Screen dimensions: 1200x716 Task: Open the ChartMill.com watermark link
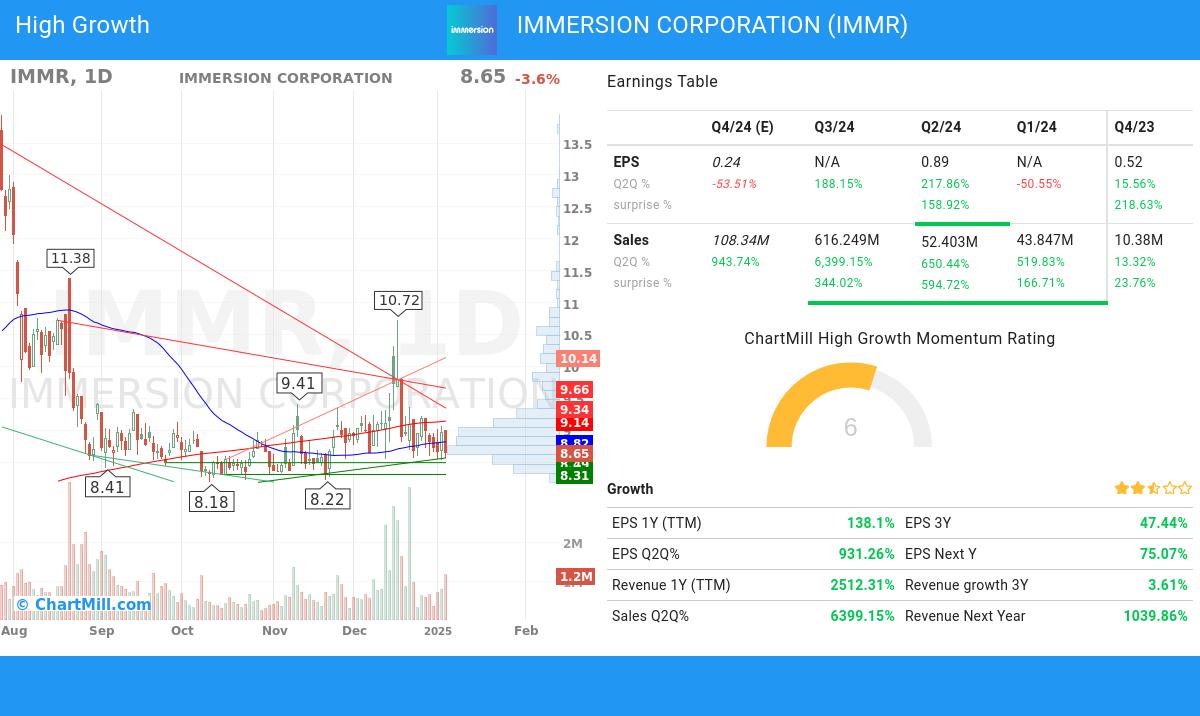84,604
